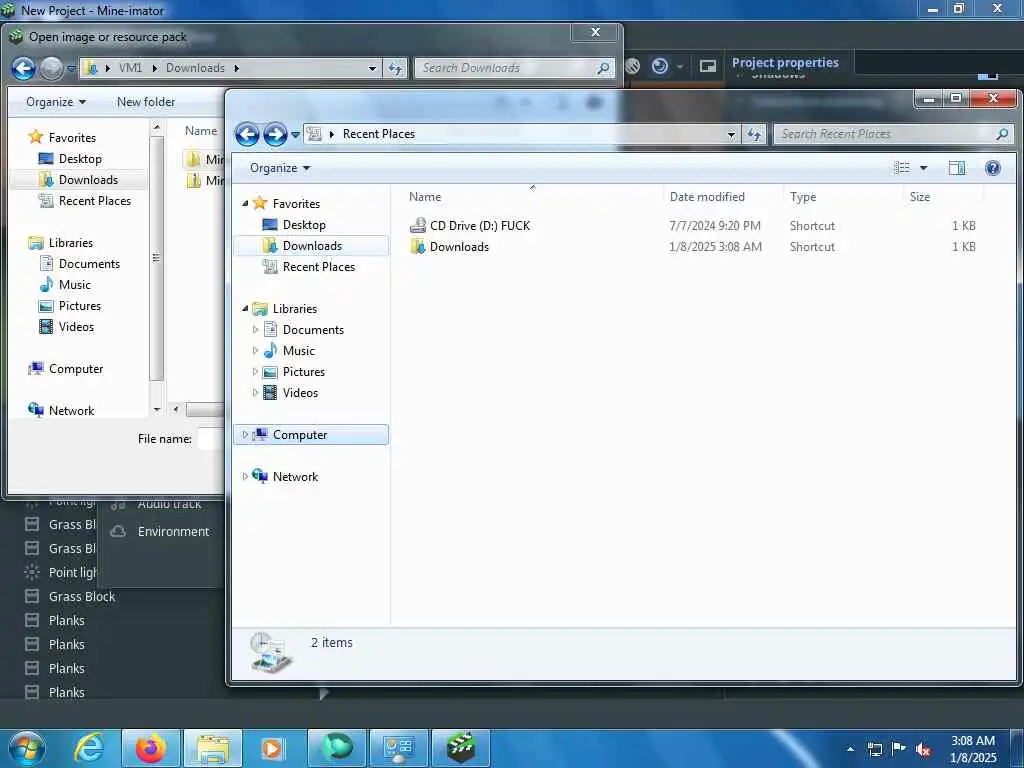The image size is (1024, 768).
Task: Select Documents in Open dialog Libraries
Action: tap(80, 263)
